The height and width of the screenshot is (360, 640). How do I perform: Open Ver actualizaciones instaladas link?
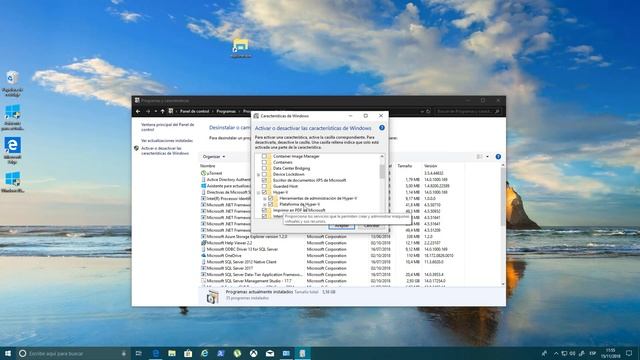click(167, 140)
